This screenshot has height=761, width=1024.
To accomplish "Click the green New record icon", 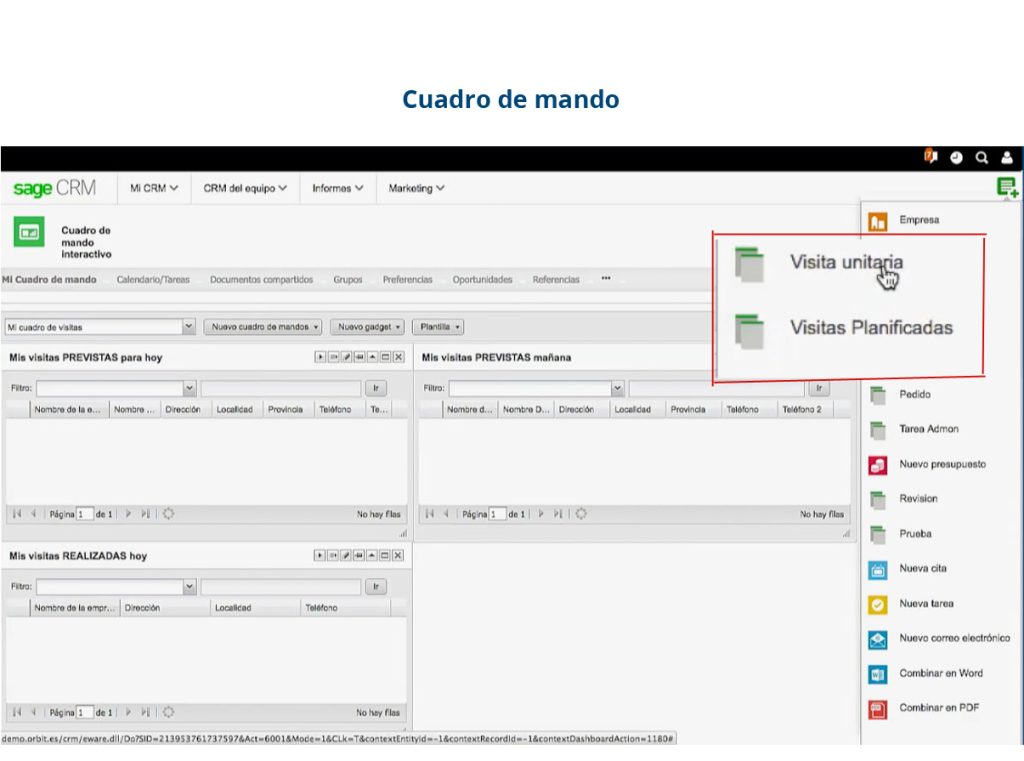I will pos(1006,187).
